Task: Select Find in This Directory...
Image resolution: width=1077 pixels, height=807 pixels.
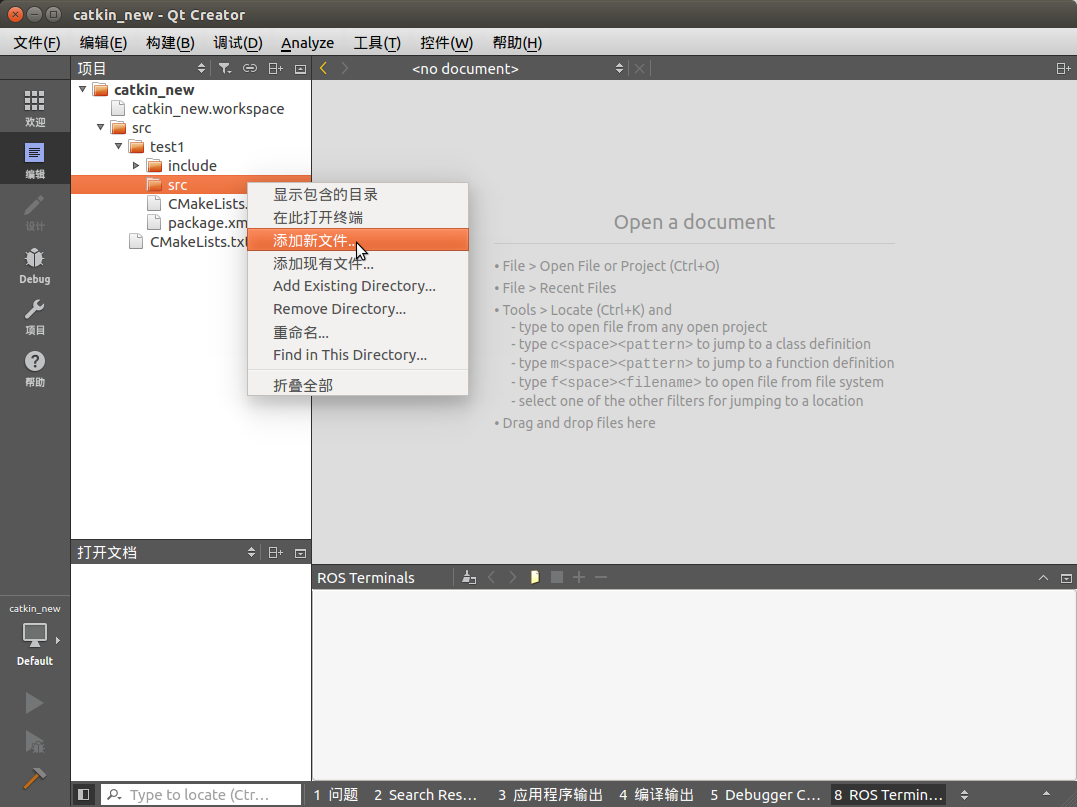Action: [x=358, y=354]
